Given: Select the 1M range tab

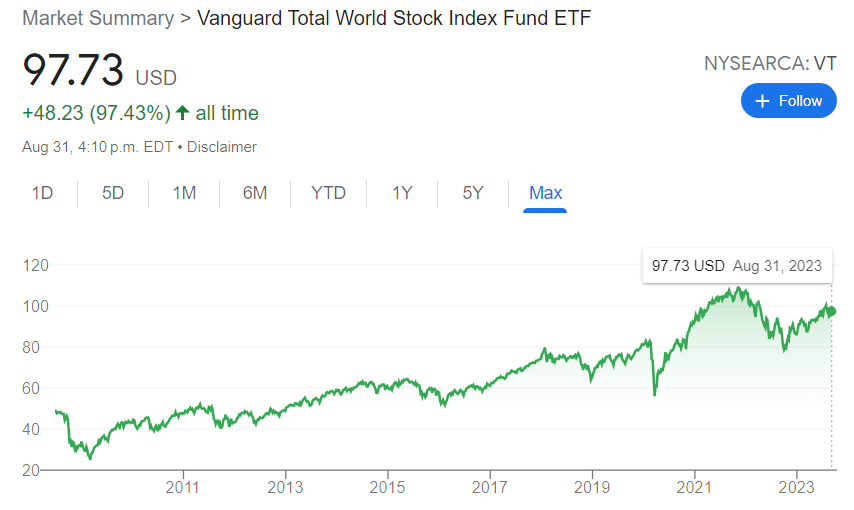Looking at the screenshot, I should [x=184, y=193].
